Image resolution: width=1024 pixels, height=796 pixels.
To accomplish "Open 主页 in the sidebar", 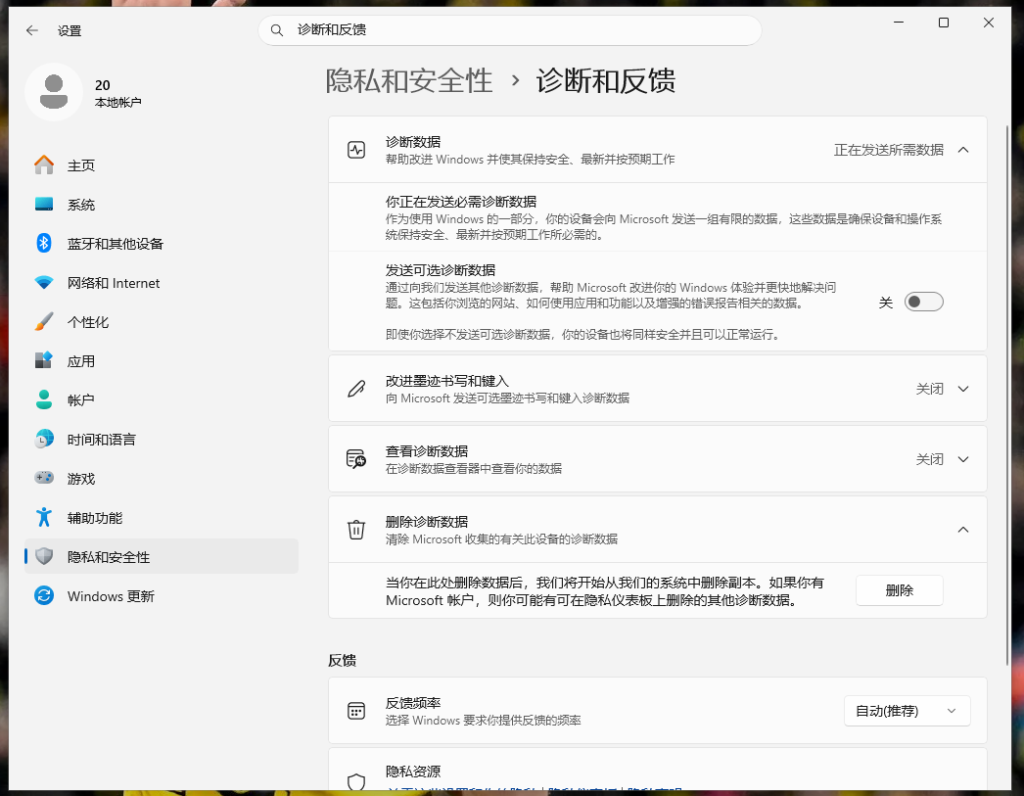I will (x=161, y=165).
